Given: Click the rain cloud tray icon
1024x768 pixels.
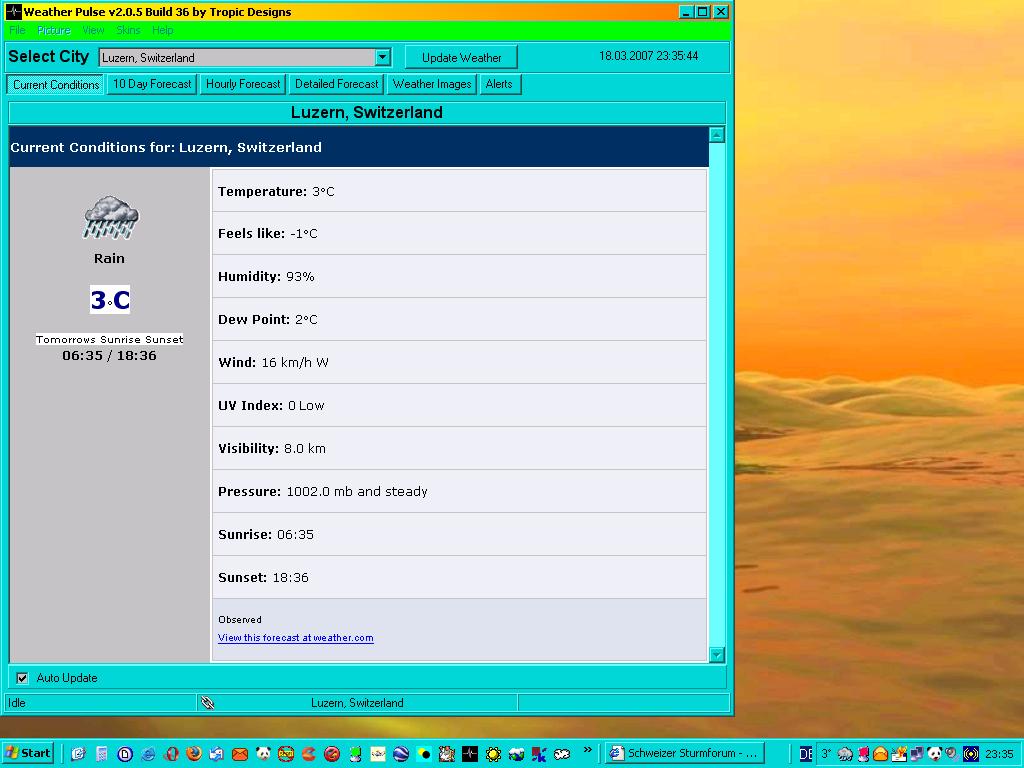Looking at the screenshot, I should pyautogui.click(x=845, y=754).
